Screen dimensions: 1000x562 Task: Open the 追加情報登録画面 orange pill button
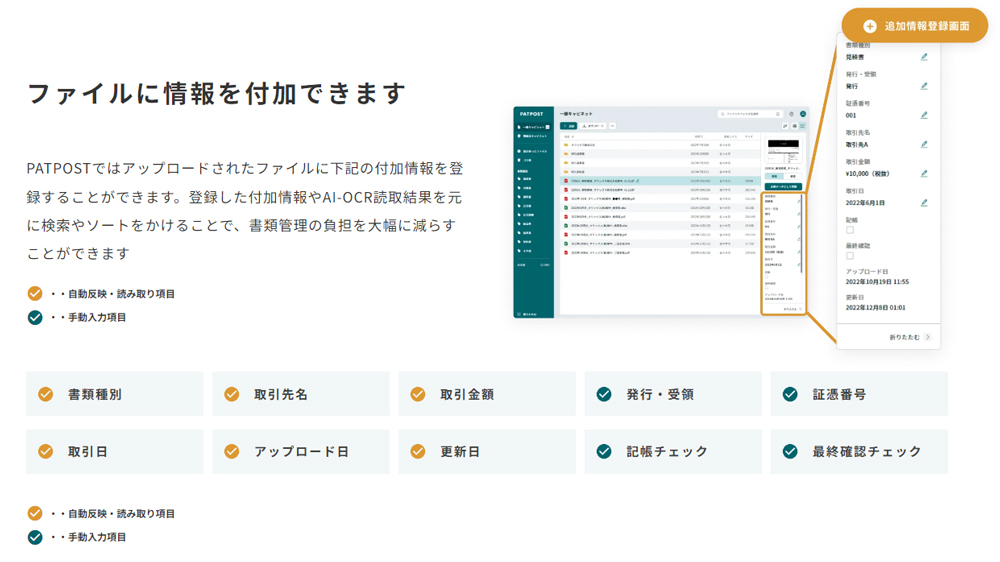(x=915, y=26)
